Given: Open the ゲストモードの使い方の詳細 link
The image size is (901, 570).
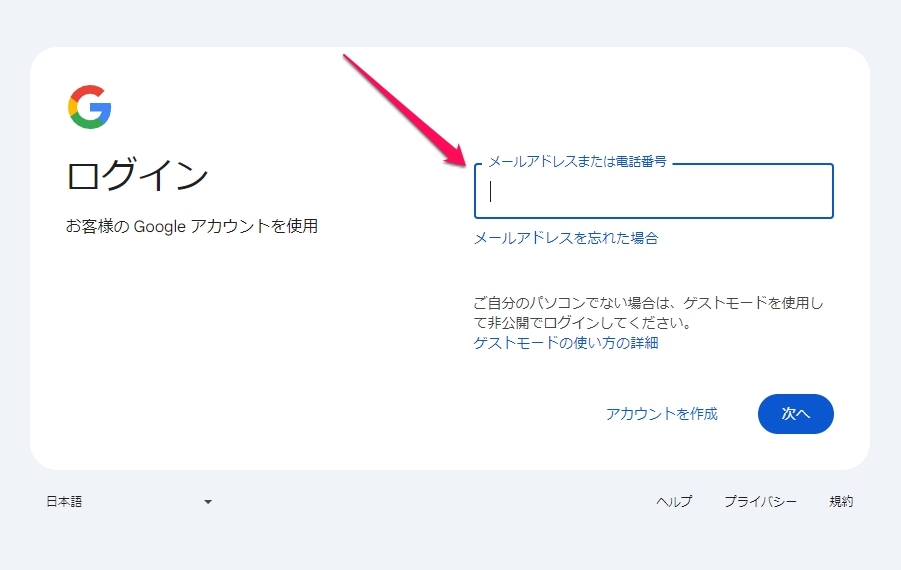Looking at the screenshot, I should pyautogui.click(x=566, y=343).
